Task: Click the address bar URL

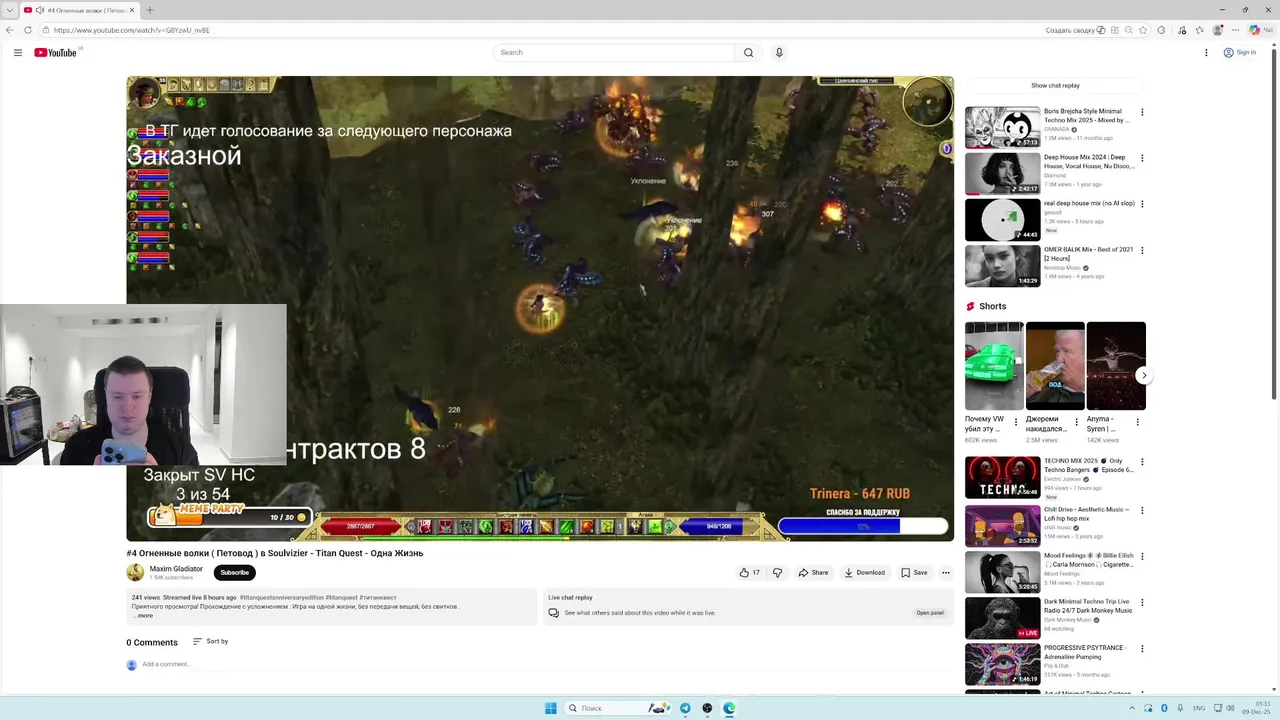Action: [x=132, y=30]
